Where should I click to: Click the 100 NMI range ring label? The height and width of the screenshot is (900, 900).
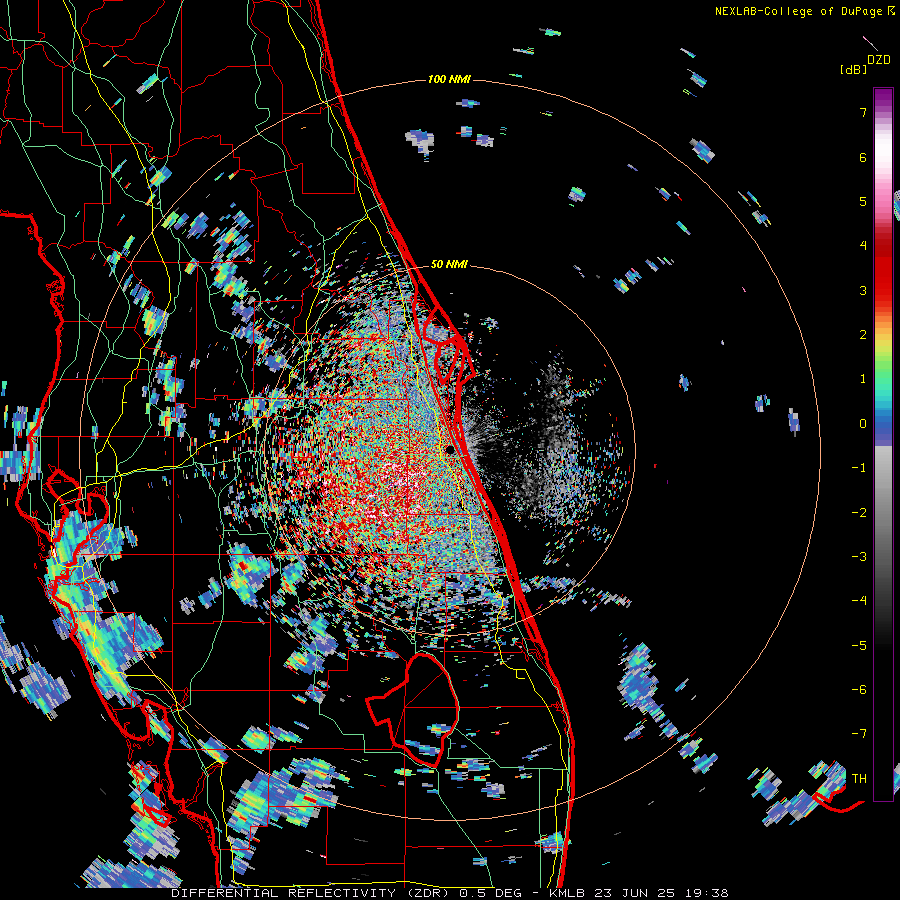click(x=449, y=79)
